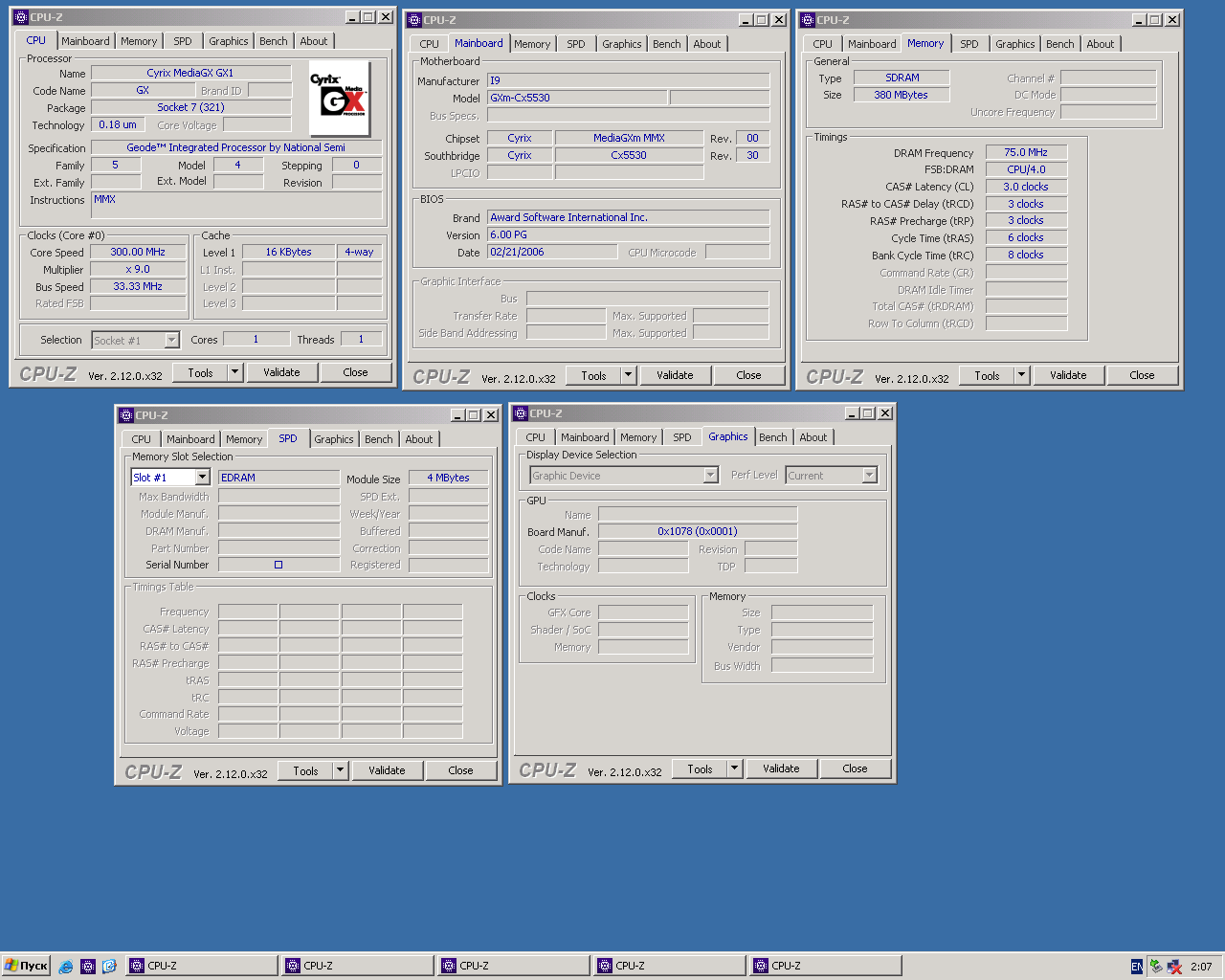Click Validate in the CPU tab window
This screenshot has height=980, width=1225.
click(281, 372)
